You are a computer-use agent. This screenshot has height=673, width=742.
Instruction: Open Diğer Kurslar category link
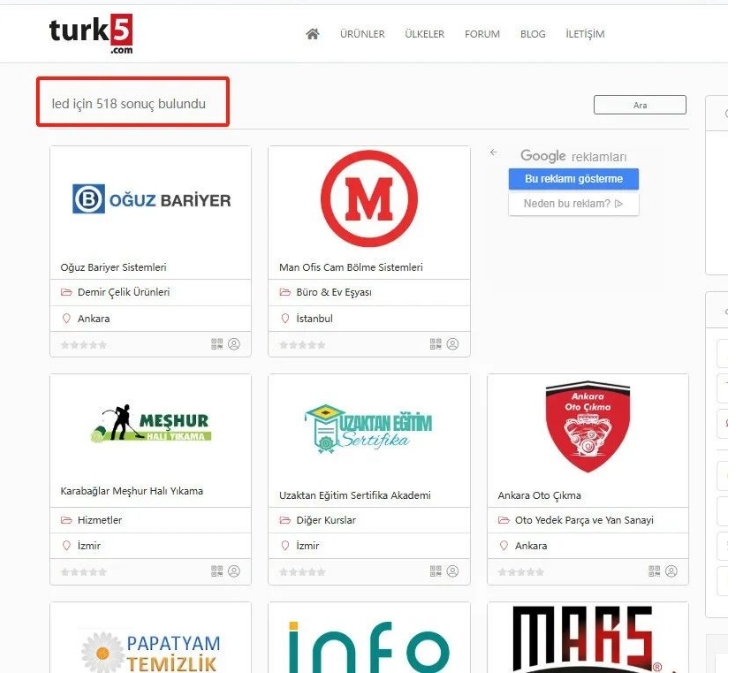326,520
